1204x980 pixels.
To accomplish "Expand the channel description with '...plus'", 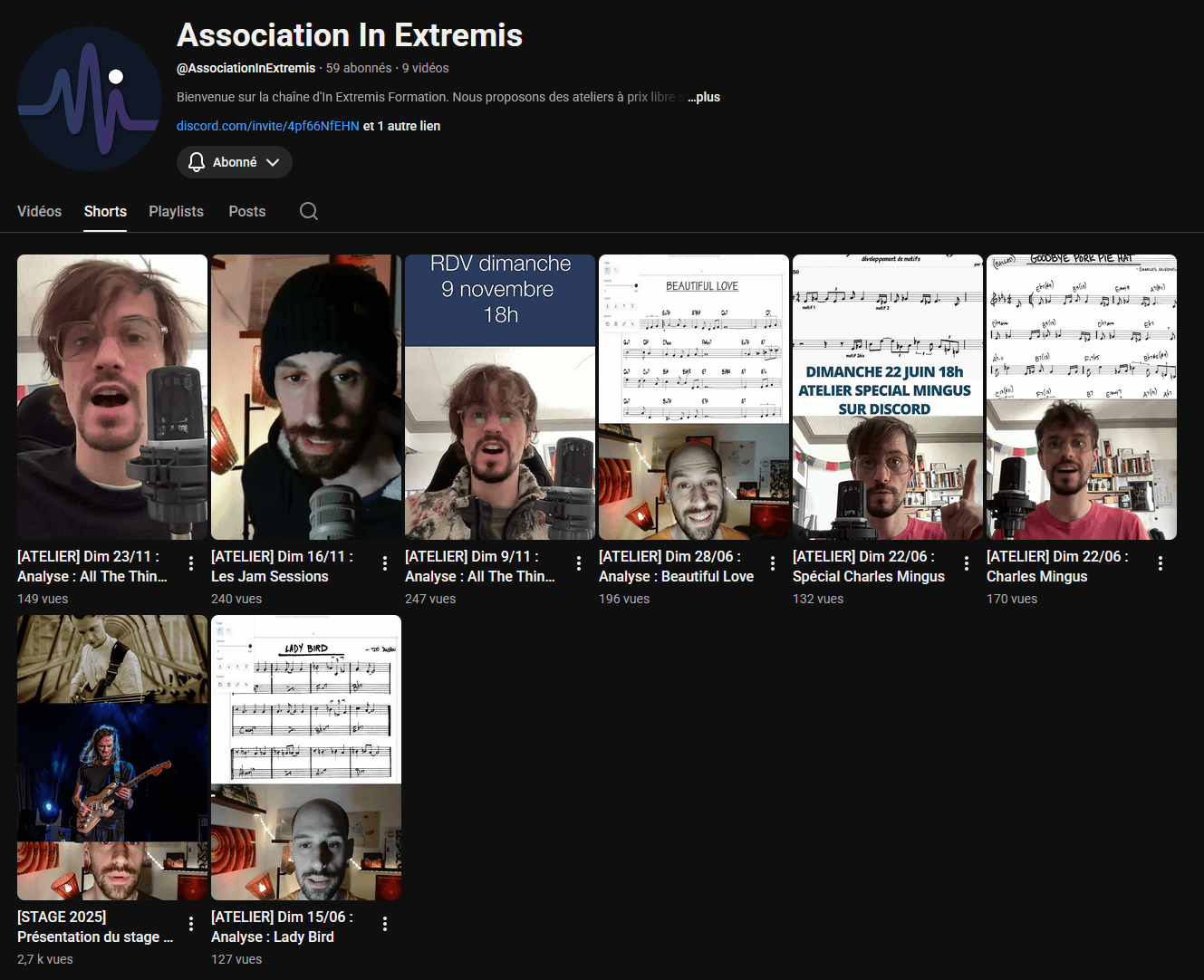I will [x=704, y=97].
